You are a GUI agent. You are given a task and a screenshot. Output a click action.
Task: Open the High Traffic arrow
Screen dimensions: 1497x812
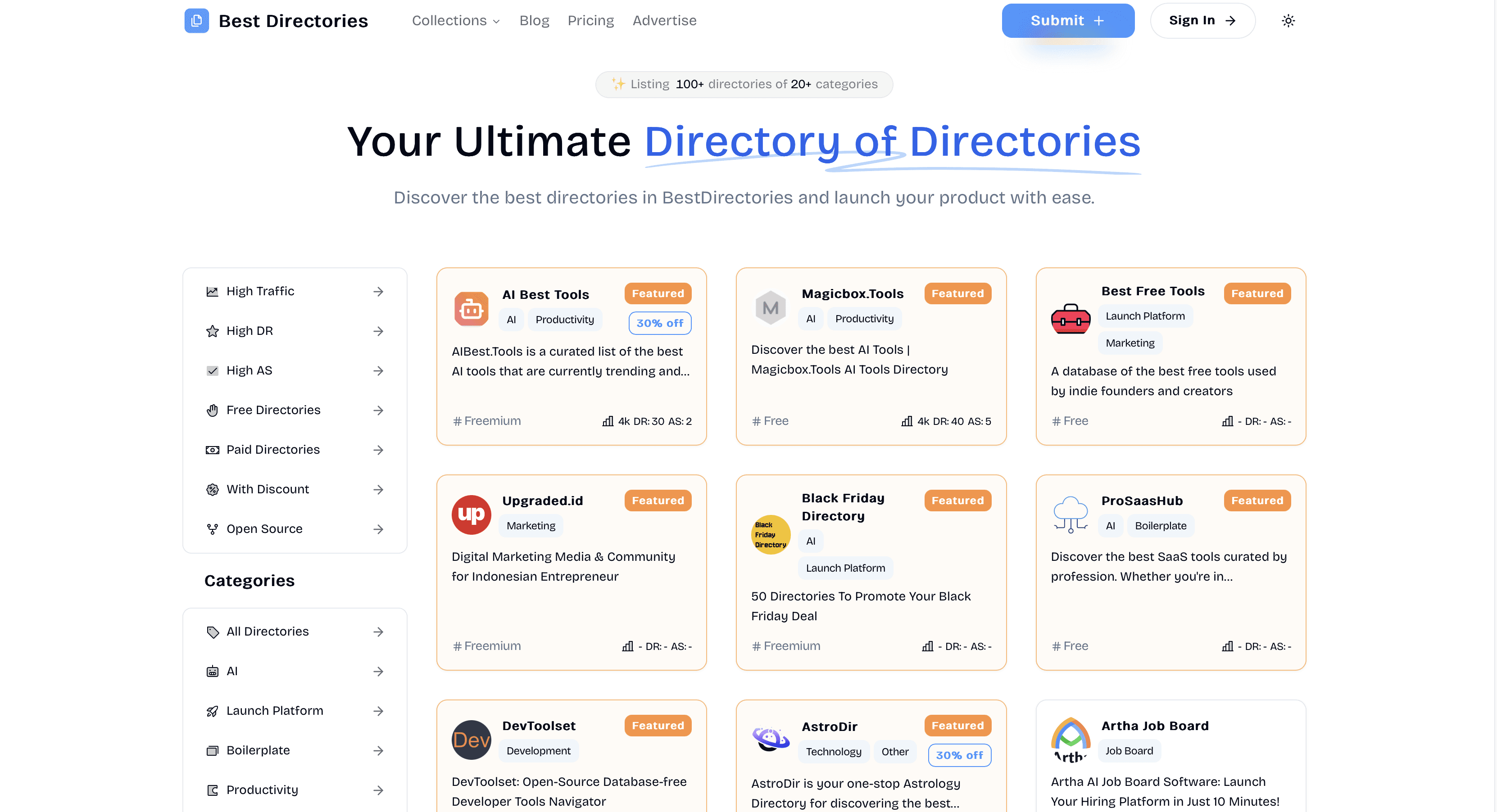point(378,292)
